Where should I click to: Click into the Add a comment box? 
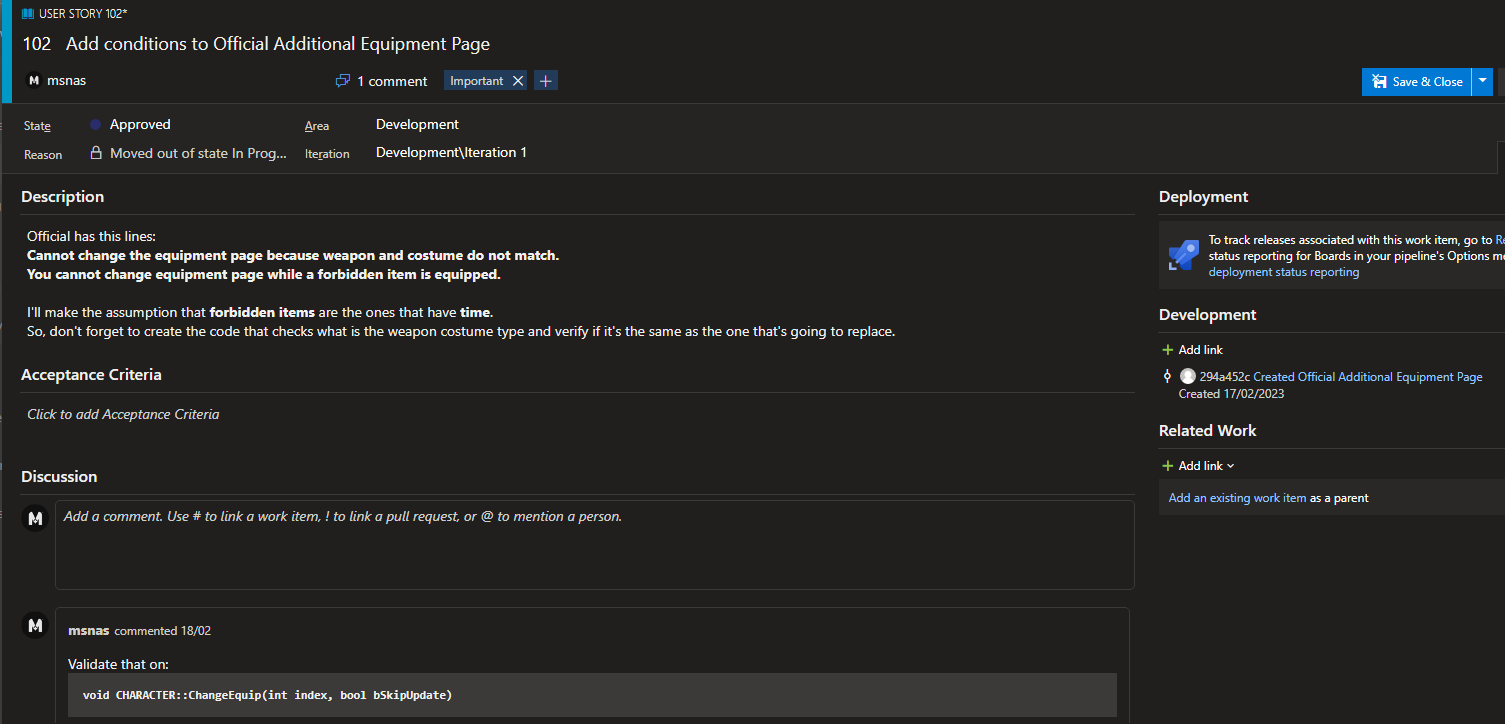pyautogui.click(x=594, y=545)
